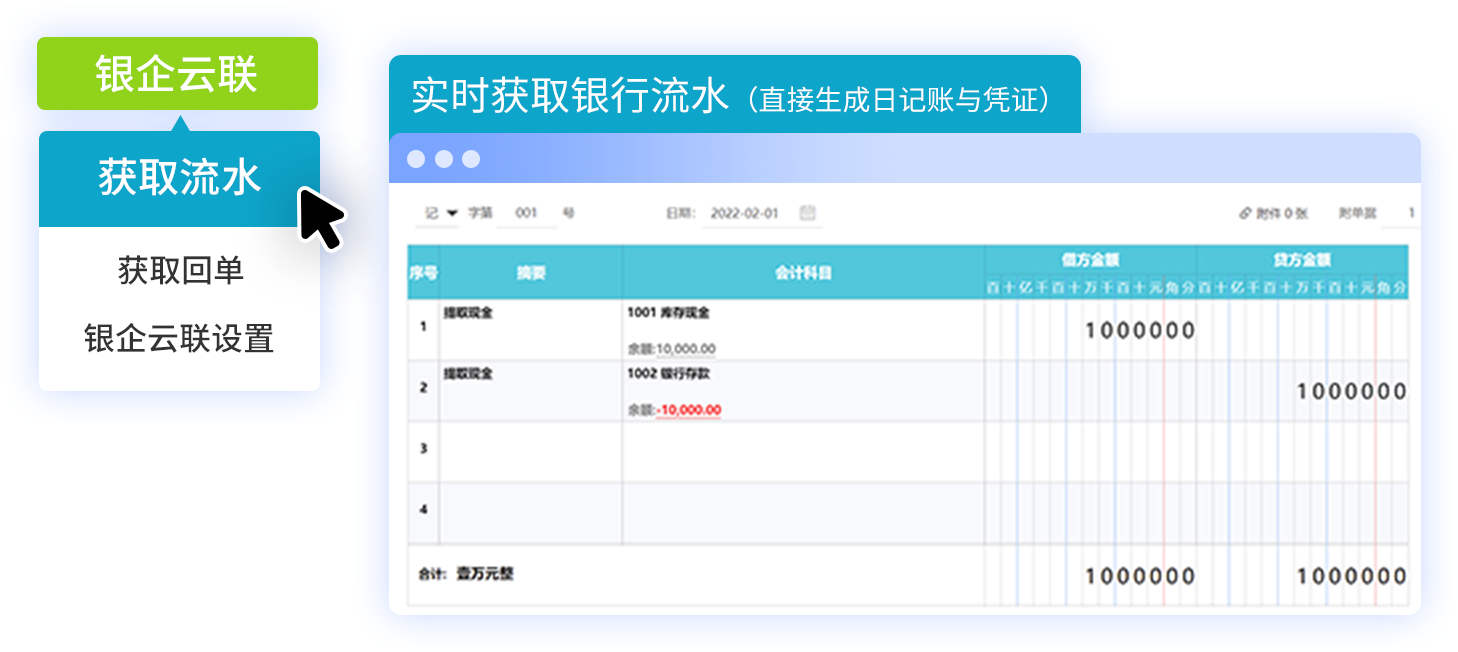Click the empty account cell in row 4

pos(803,513)
